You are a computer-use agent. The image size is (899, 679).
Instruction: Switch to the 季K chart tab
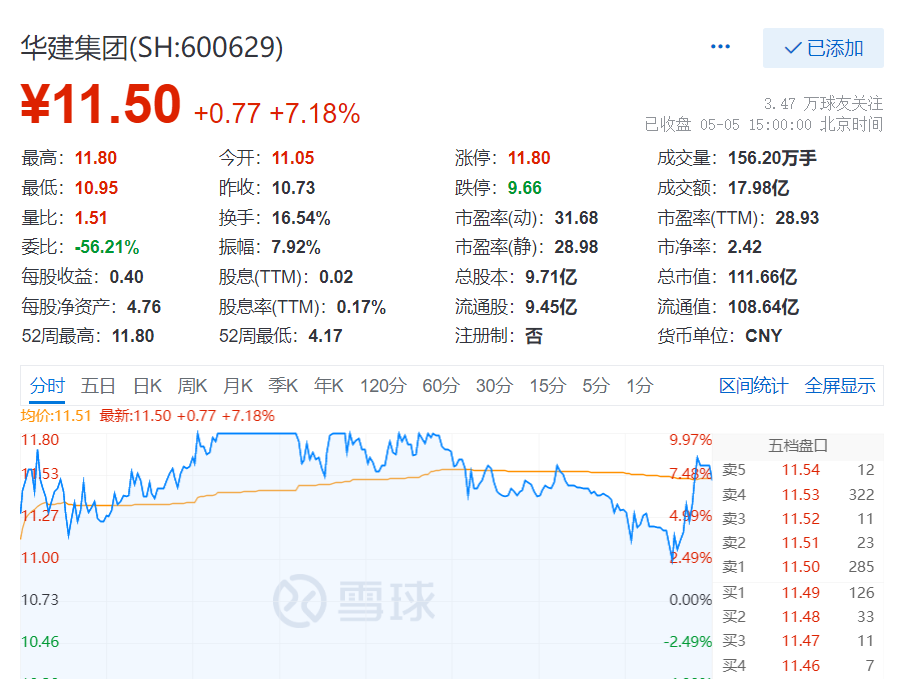pos(283,385)
